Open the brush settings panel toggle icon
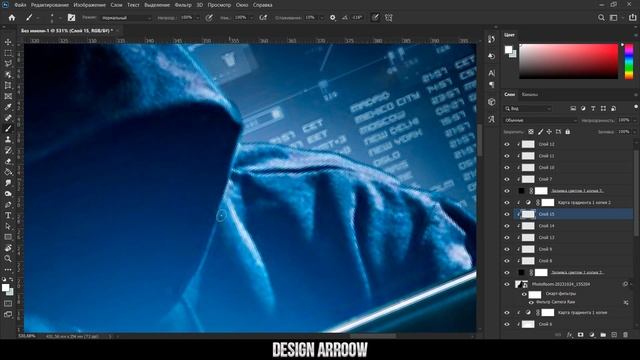 click(x=71, y=18)
